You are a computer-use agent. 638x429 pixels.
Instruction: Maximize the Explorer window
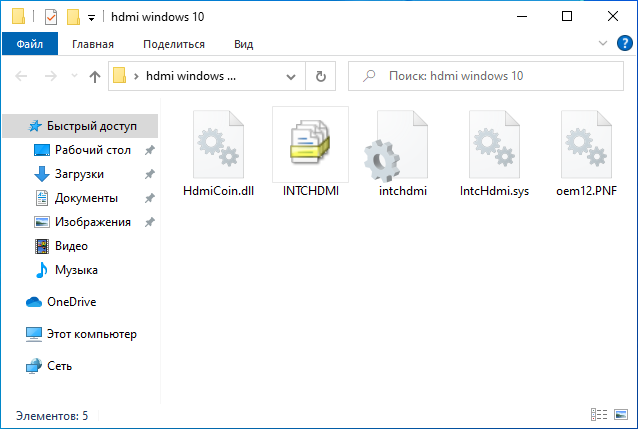coord(567,16)
